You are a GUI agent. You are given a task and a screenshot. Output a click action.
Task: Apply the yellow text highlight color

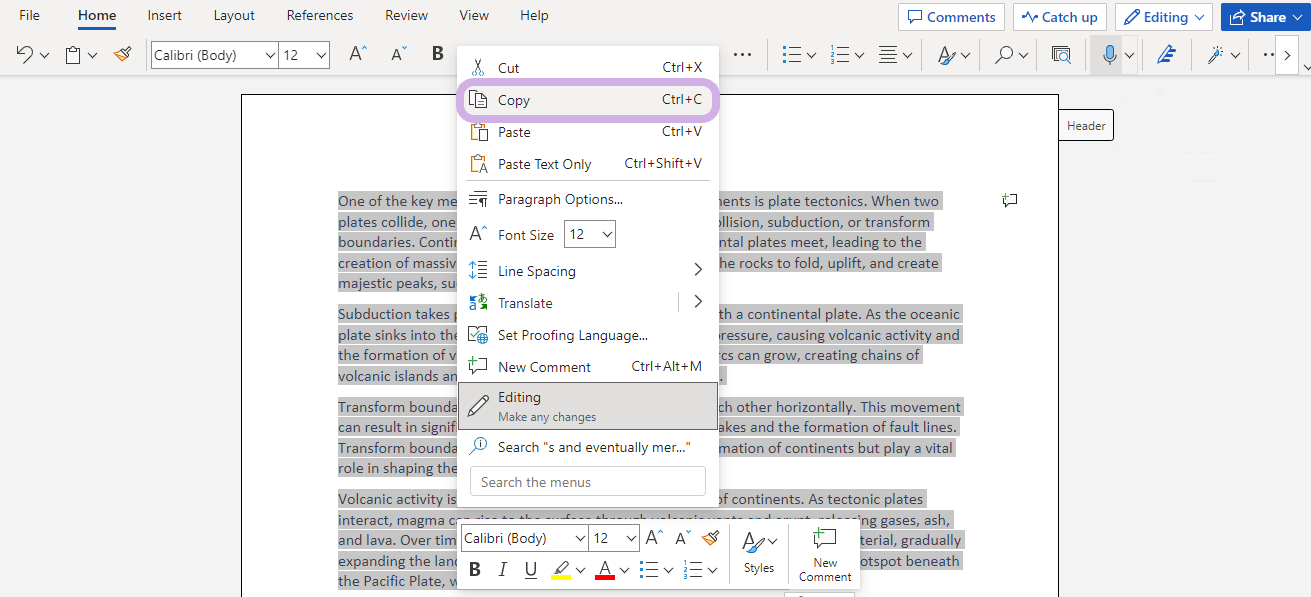561,570
